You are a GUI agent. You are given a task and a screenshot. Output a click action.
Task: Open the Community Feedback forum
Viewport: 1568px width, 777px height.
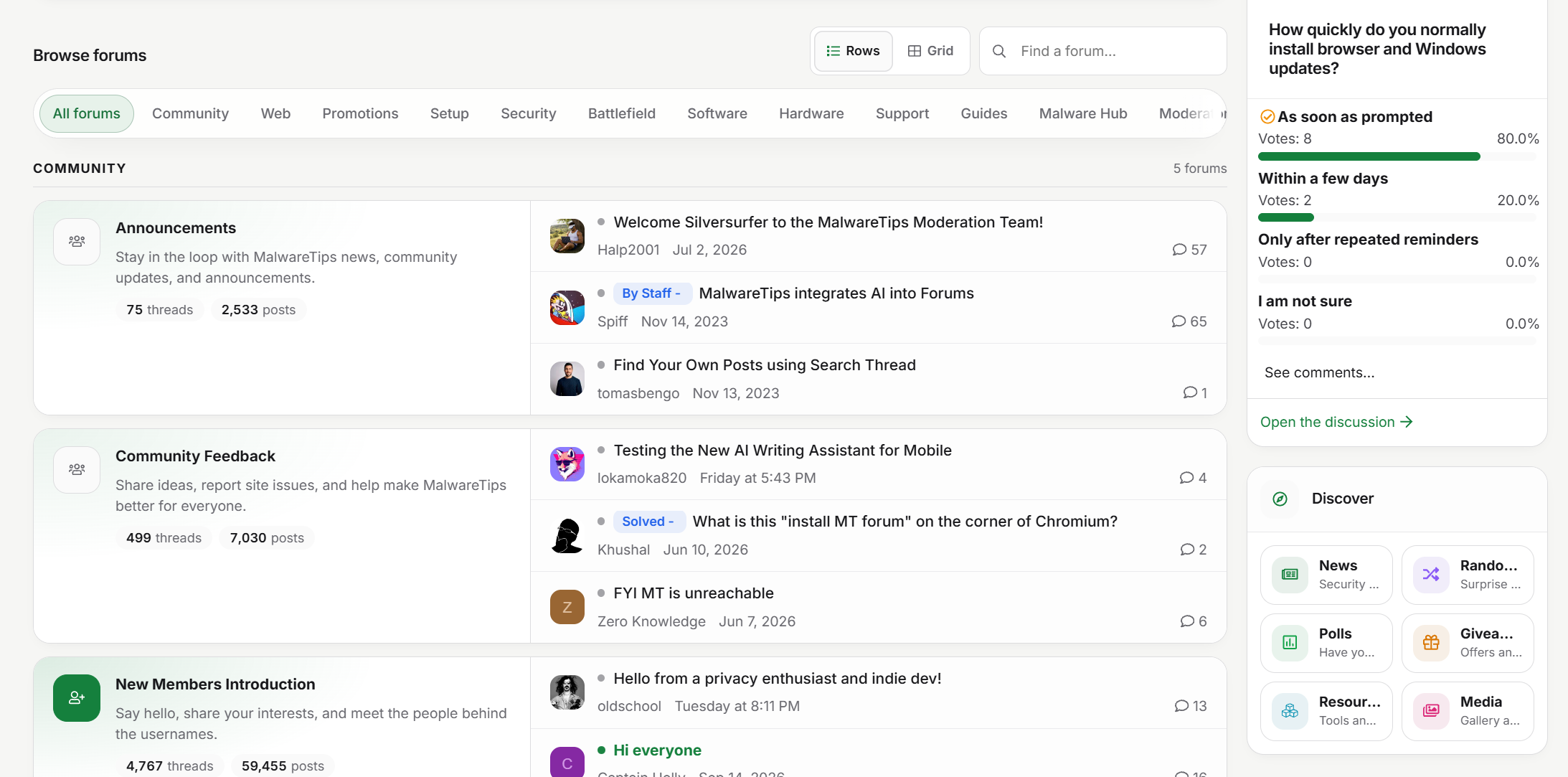(195, 456)
